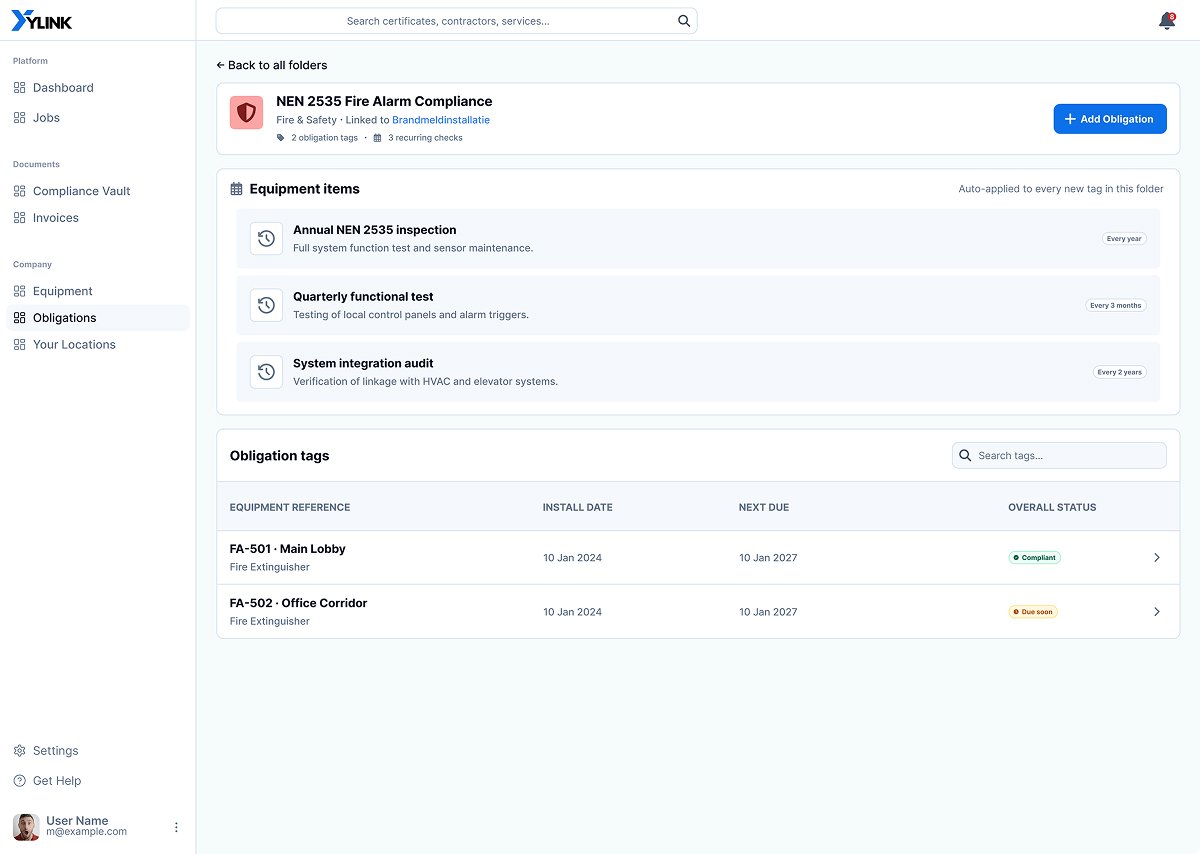Click NEN 2535 Fire Alarm Compliance heading
Screen dimensions: 1200x854
click(384, 101)
